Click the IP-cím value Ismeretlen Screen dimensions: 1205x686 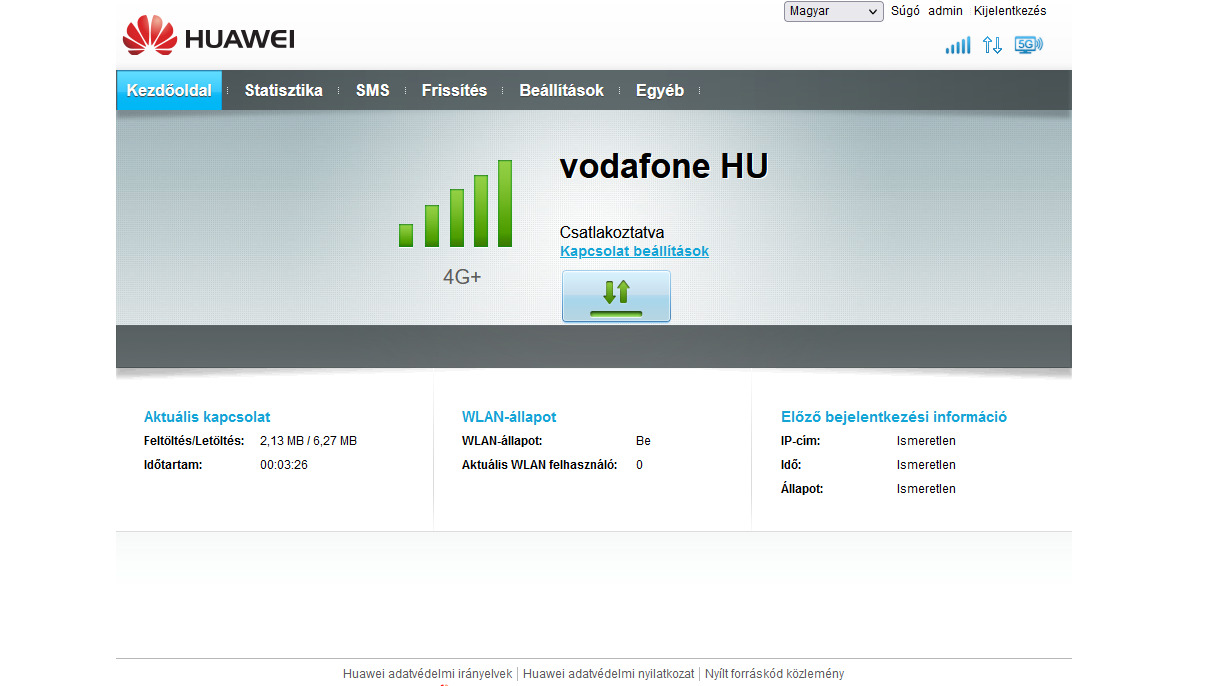[926, 441]
